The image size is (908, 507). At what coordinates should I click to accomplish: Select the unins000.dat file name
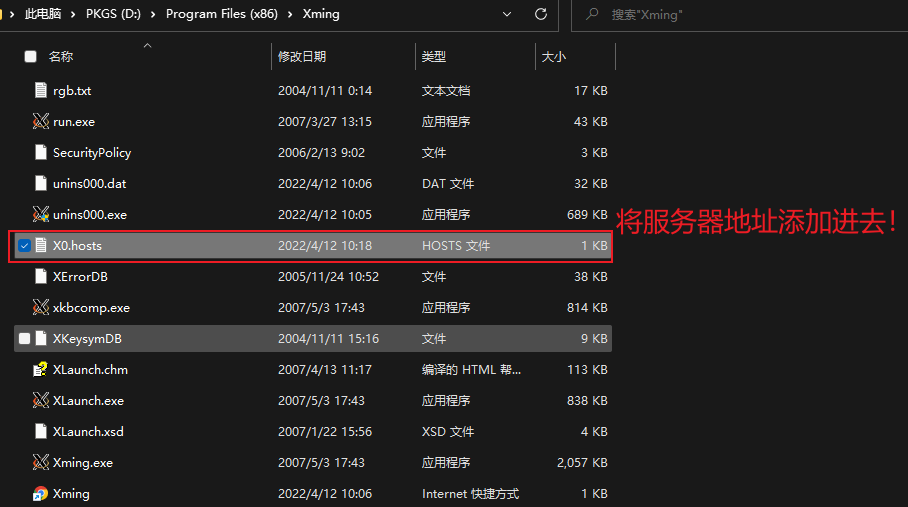[x=90, y=183]
